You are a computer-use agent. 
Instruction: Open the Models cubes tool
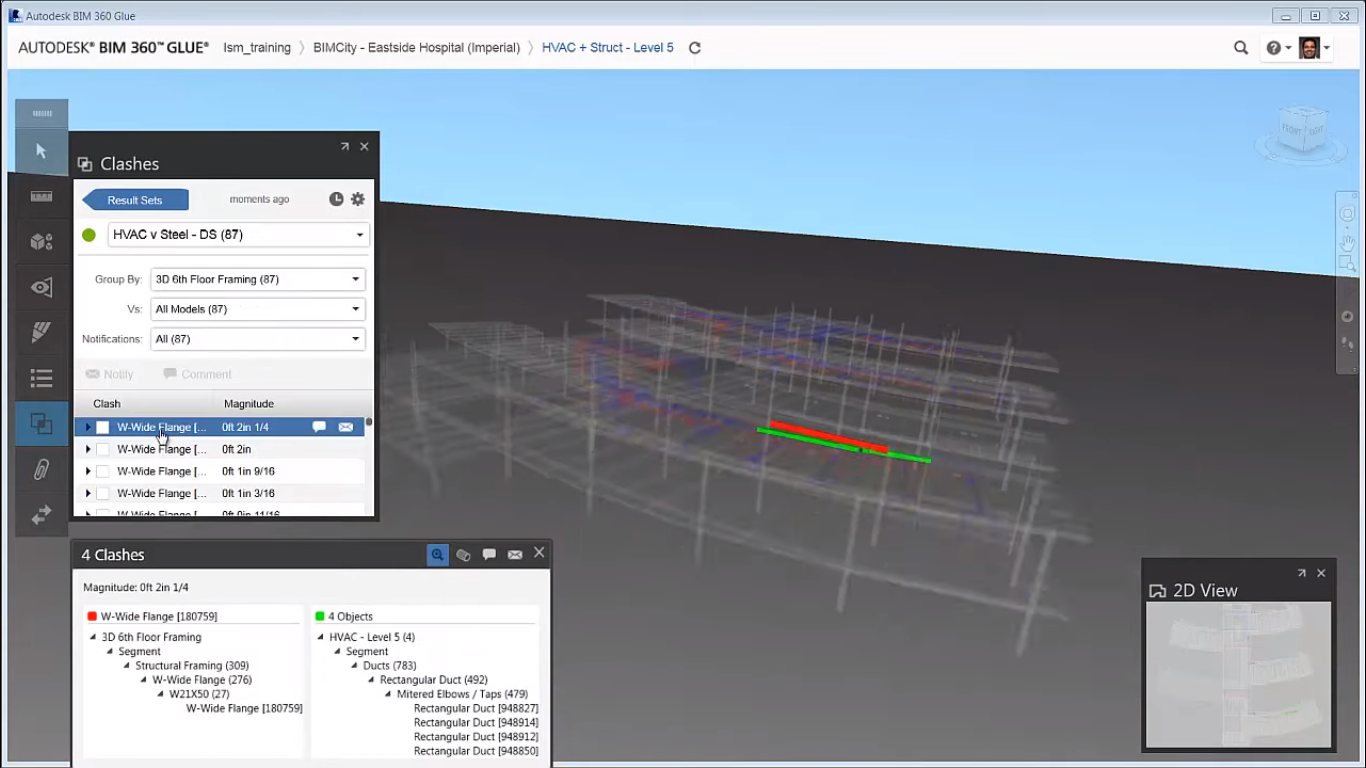(x=41, y=242)
